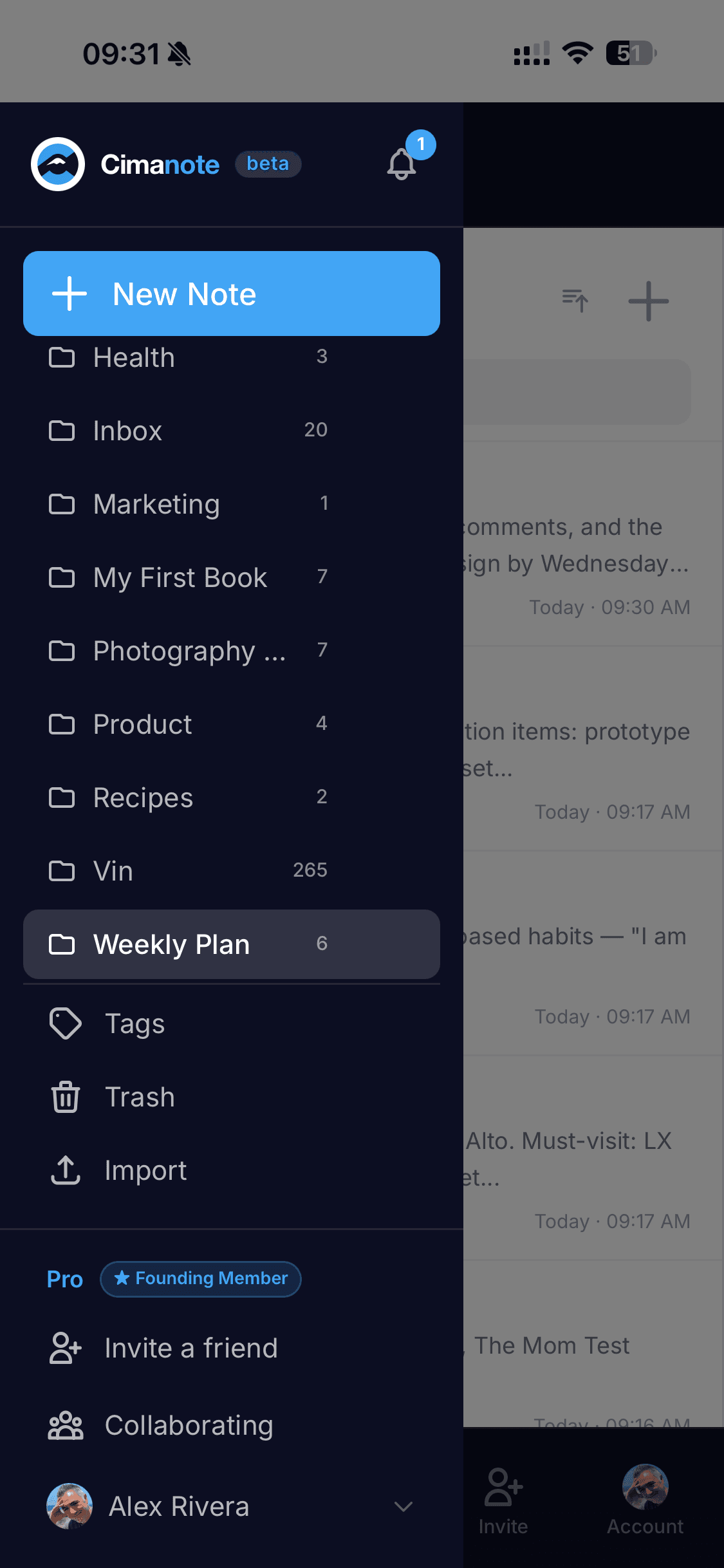
Task: Click the plus icon to create a note
Action: click(x=648, y=301)
